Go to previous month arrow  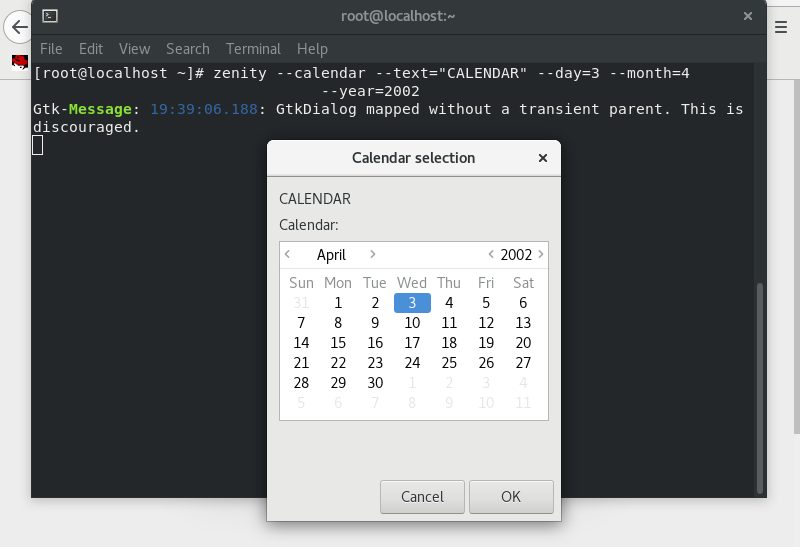click(288, 254)
